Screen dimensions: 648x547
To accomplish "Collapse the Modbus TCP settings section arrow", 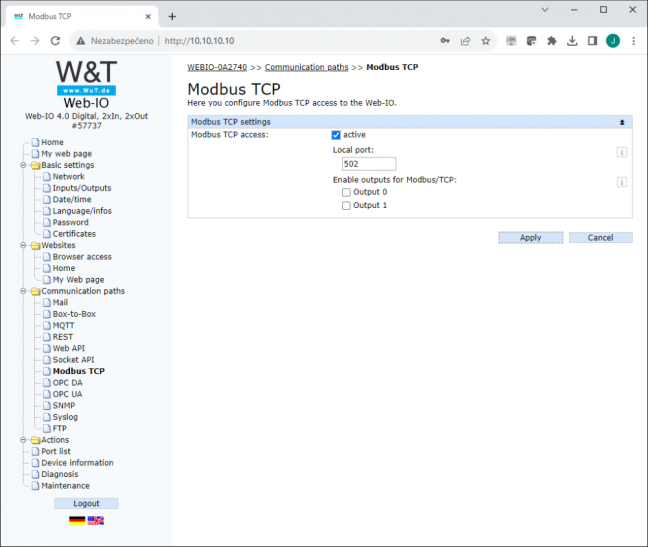I will click(x=622, y=122).
